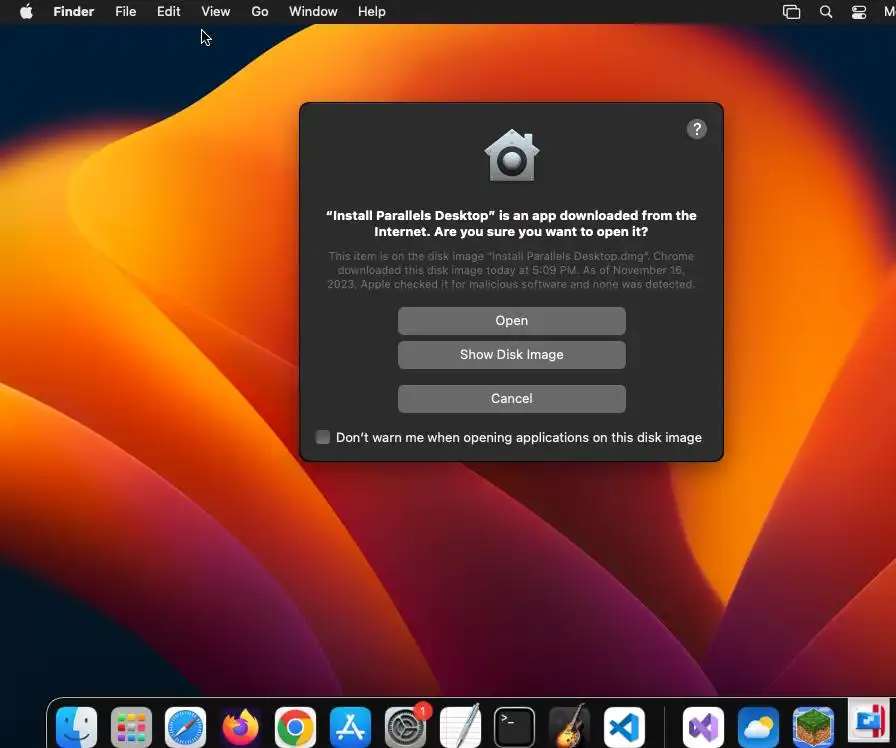
Task: Open the Weather app from the Dock
Action: pos(758,727)
